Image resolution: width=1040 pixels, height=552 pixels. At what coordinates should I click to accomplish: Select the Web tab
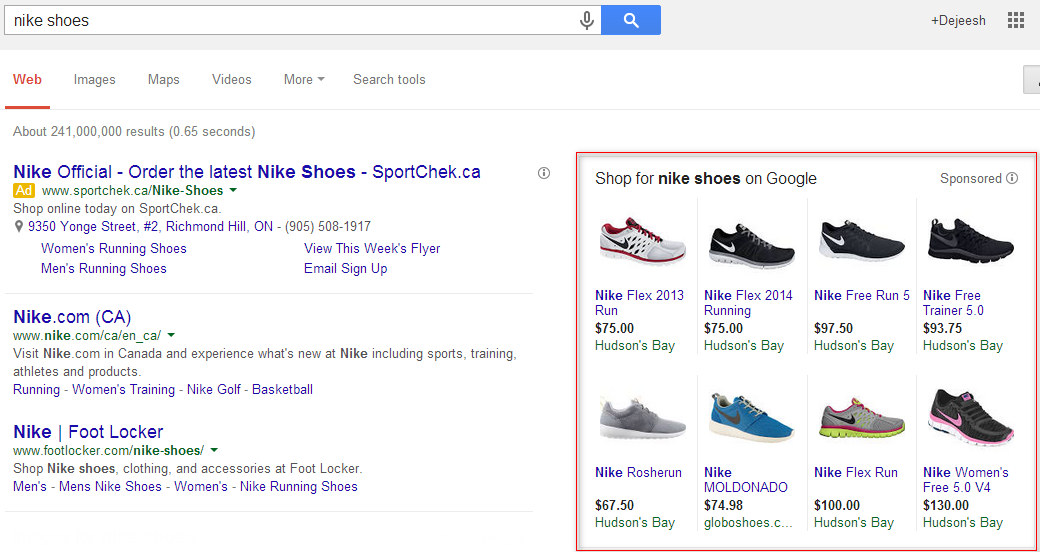point(27,80)
